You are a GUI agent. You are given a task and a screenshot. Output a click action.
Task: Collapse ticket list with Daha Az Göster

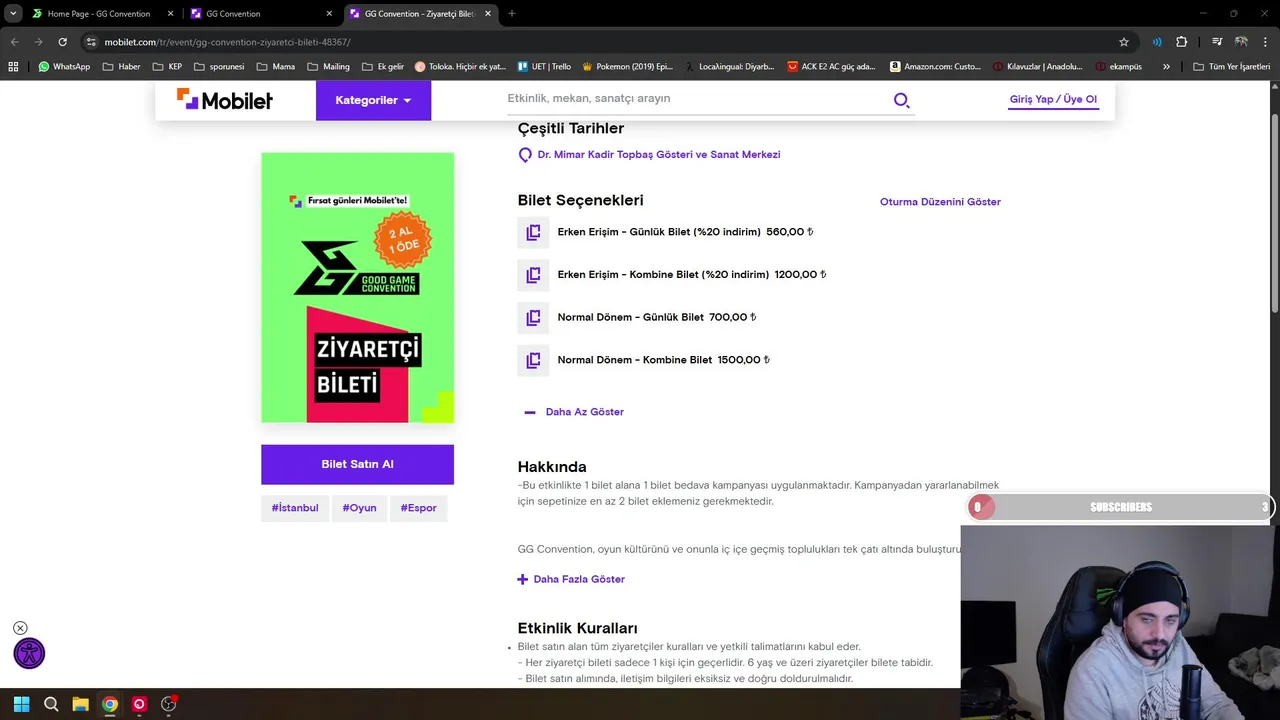[x=574, y=412]
